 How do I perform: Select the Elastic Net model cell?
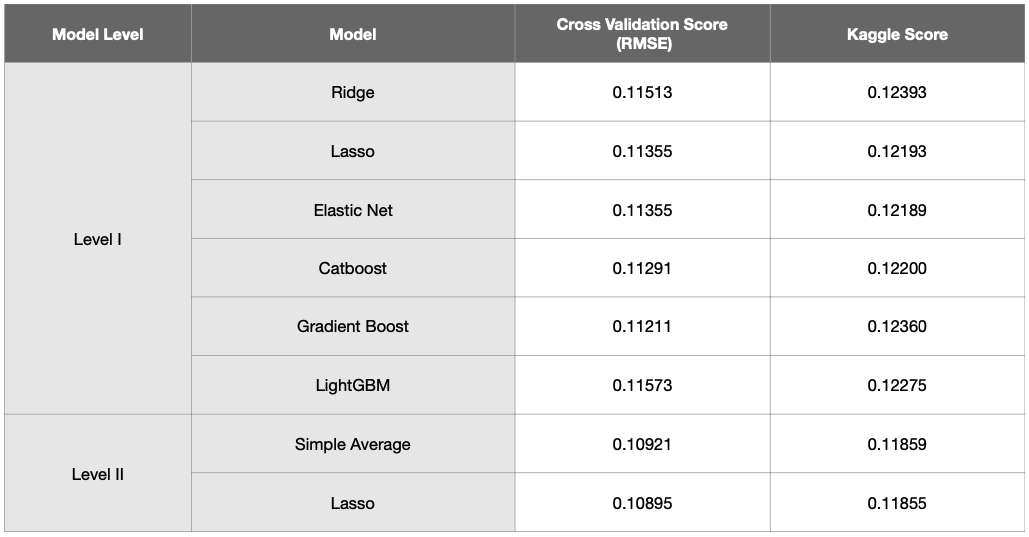pos(353,210)
